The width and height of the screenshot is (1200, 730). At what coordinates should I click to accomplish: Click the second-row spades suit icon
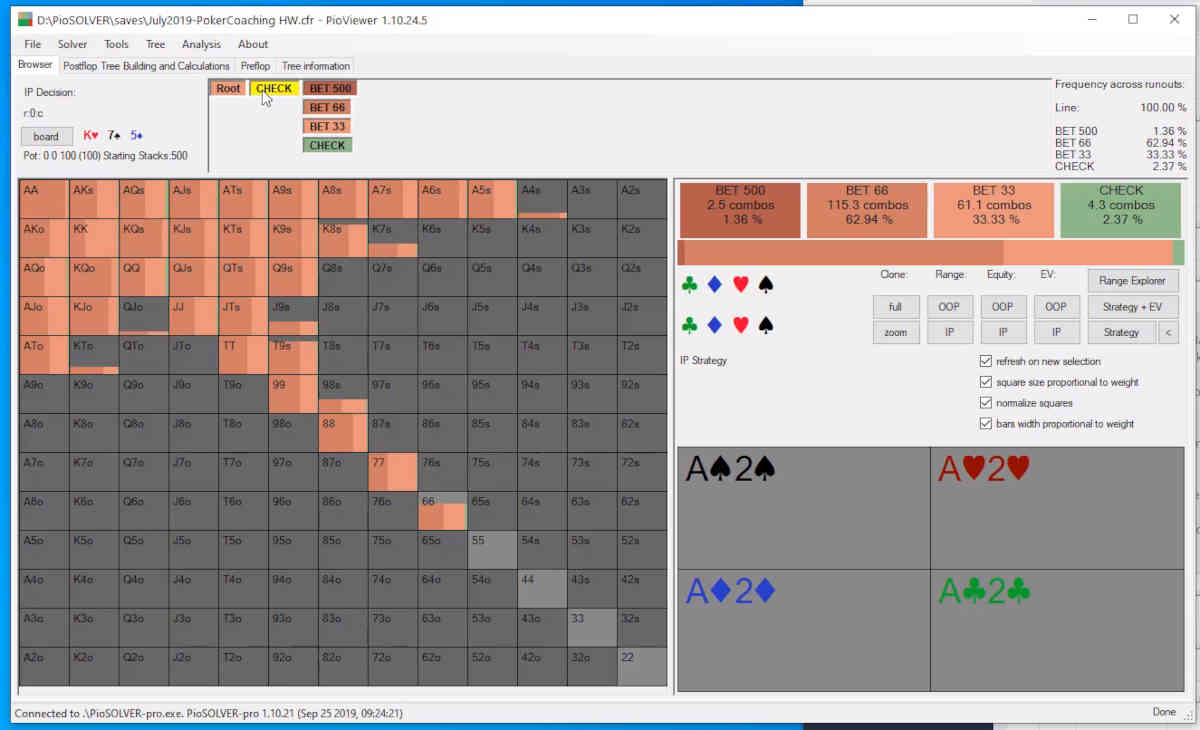point(766,324)
